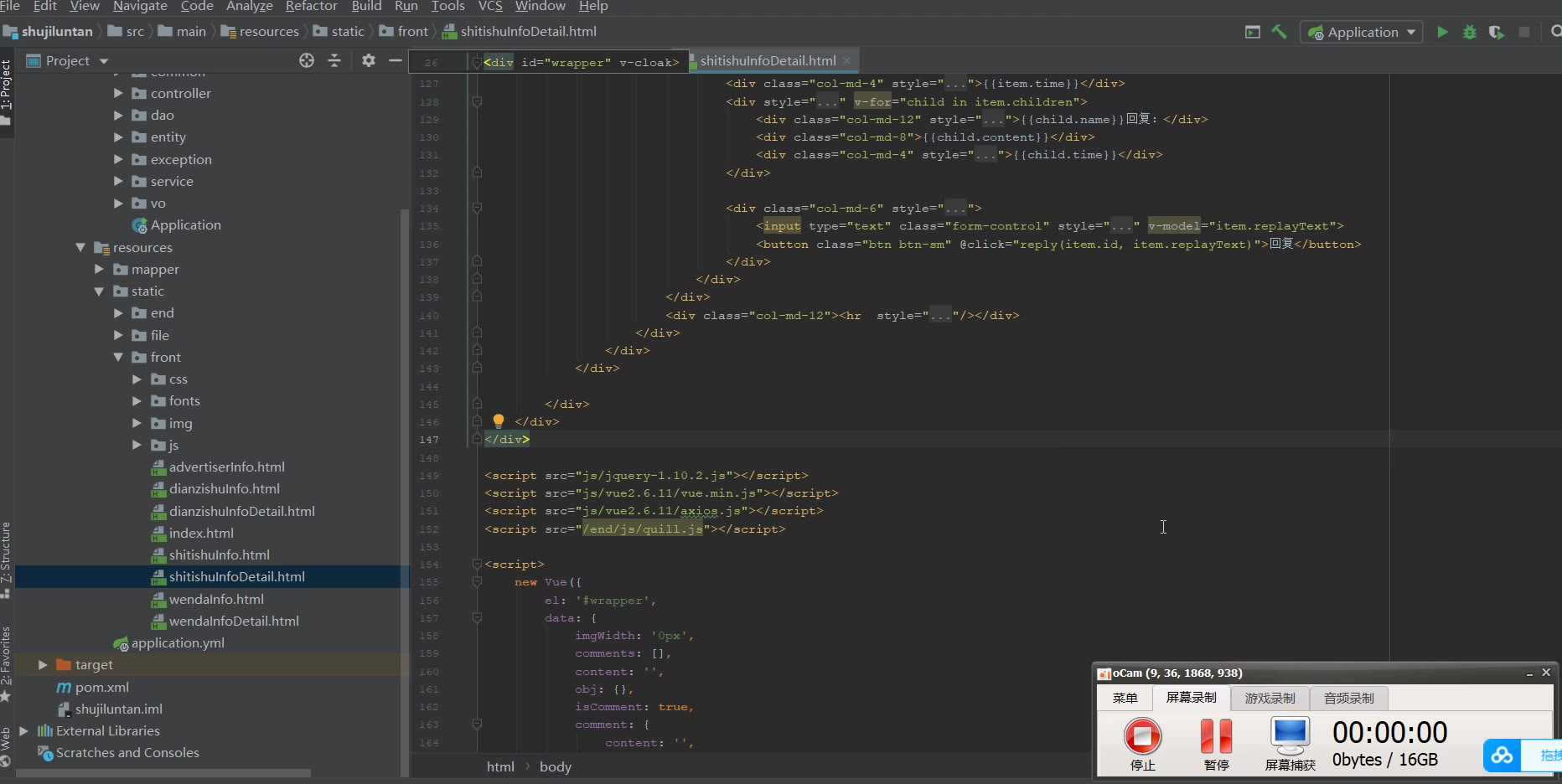
Task: Collapse all in the Project panel
Action: click(334, 60)
